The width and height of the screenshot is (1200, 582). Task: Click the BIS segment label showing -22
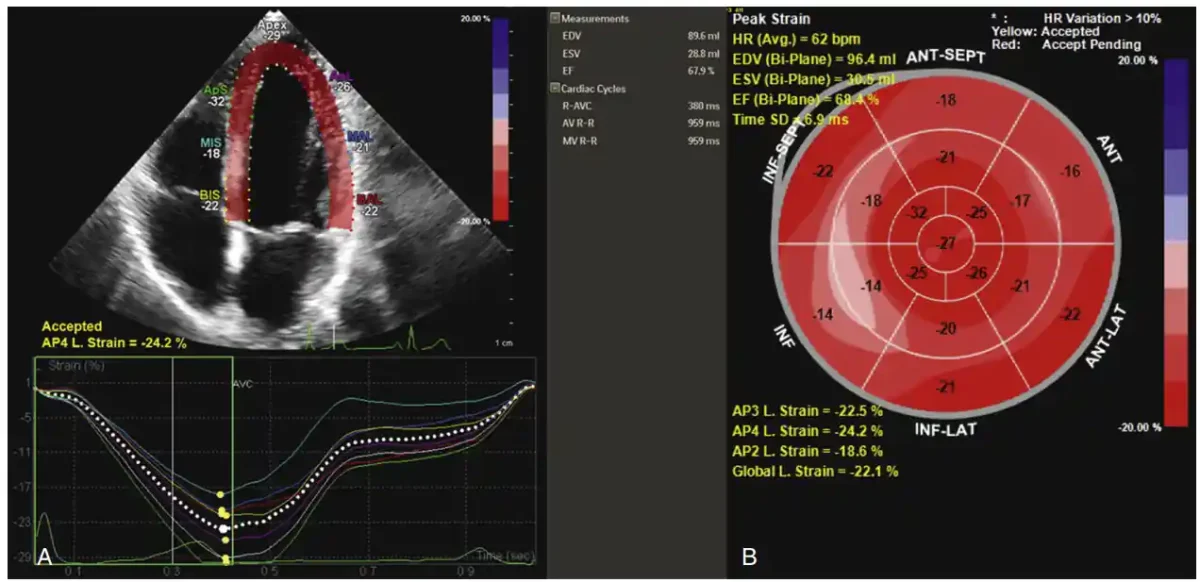tap(210, 199)
